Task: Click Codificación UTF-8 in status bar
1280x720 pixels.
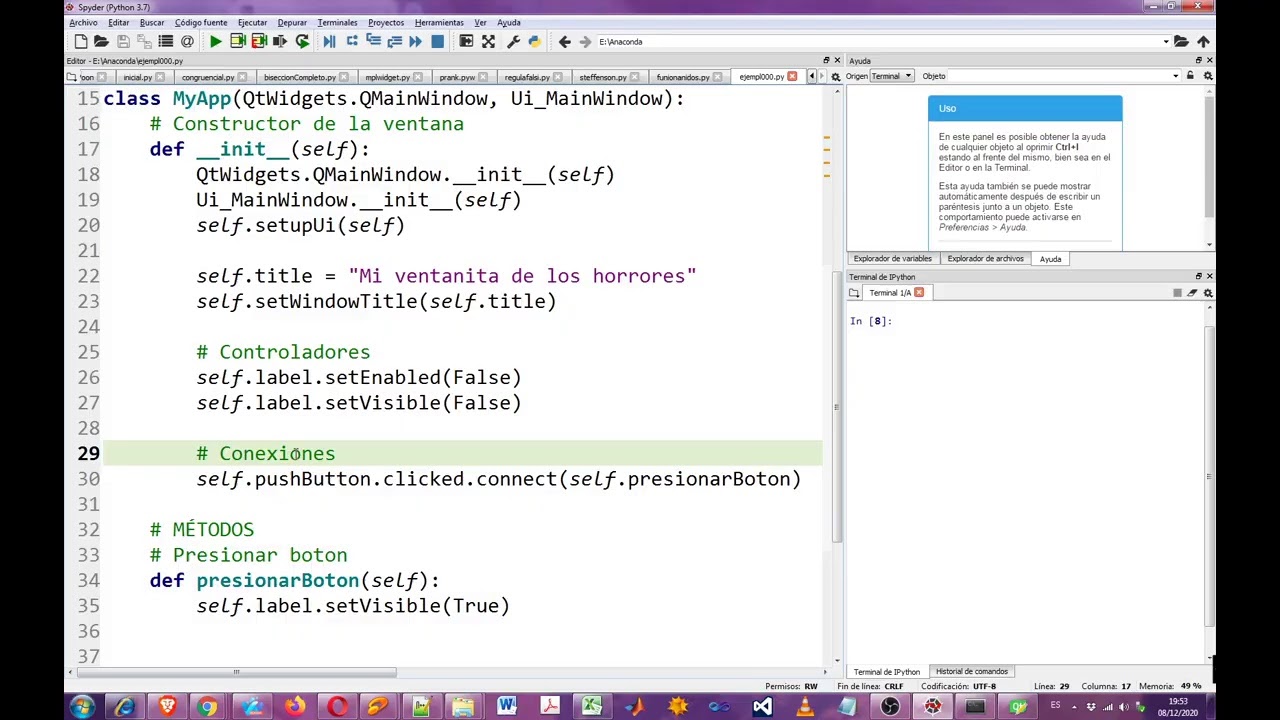Action: coord(958,686)
